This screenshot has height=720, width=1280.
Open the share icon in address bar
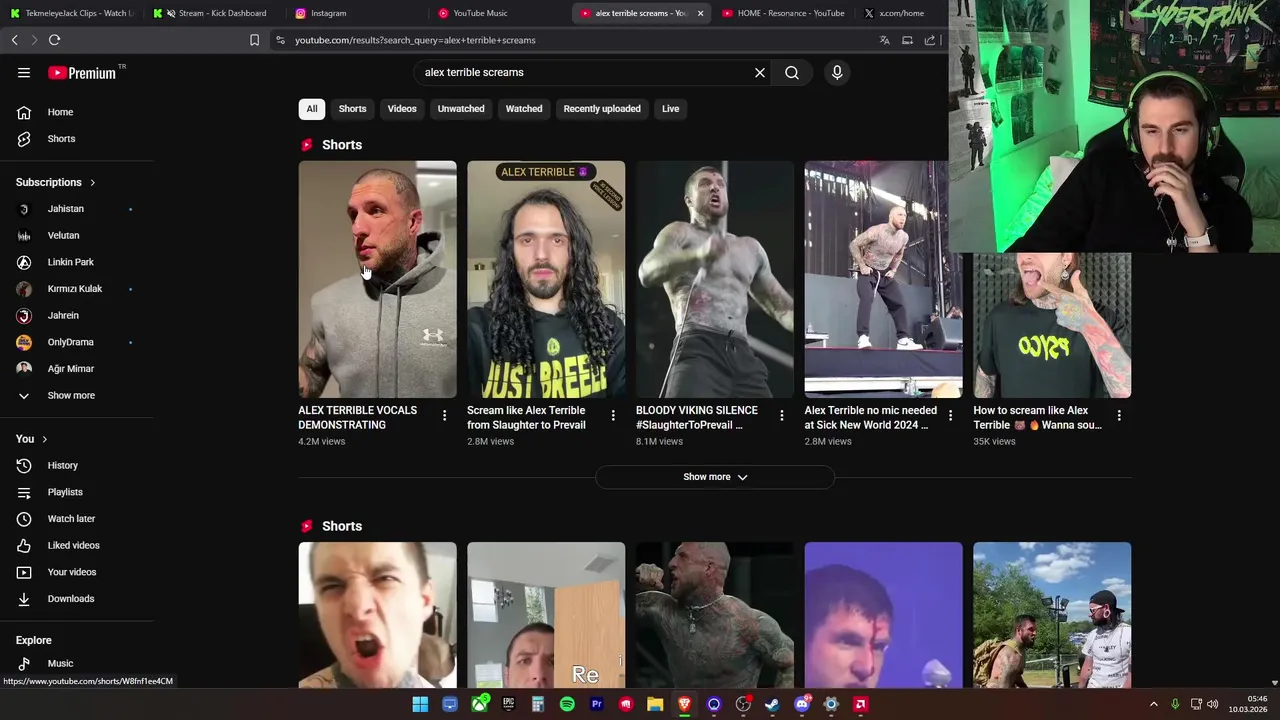coord(930,40)
